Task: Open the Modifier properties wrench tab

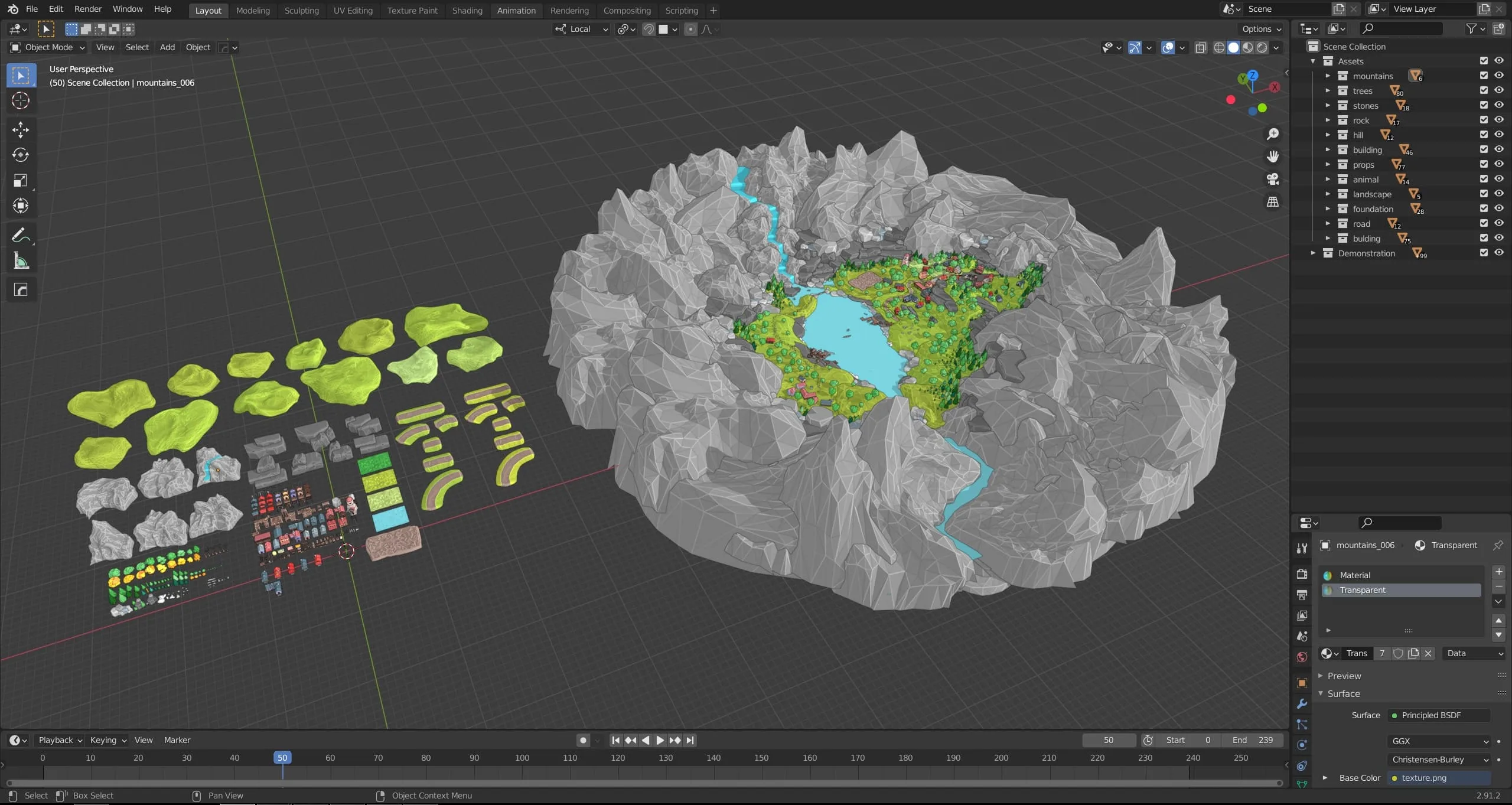Action: click(1302, 704)
